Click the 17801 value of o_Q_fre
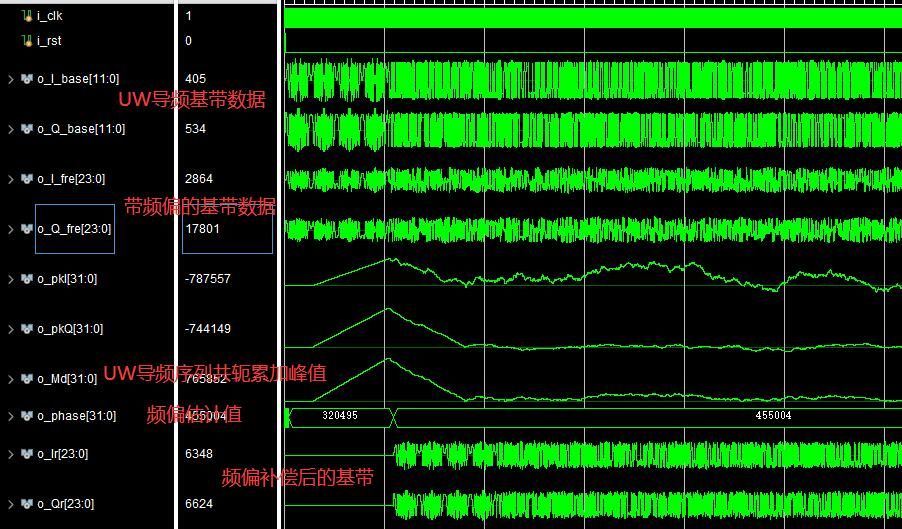902x529 pixels. coord(202,229)
